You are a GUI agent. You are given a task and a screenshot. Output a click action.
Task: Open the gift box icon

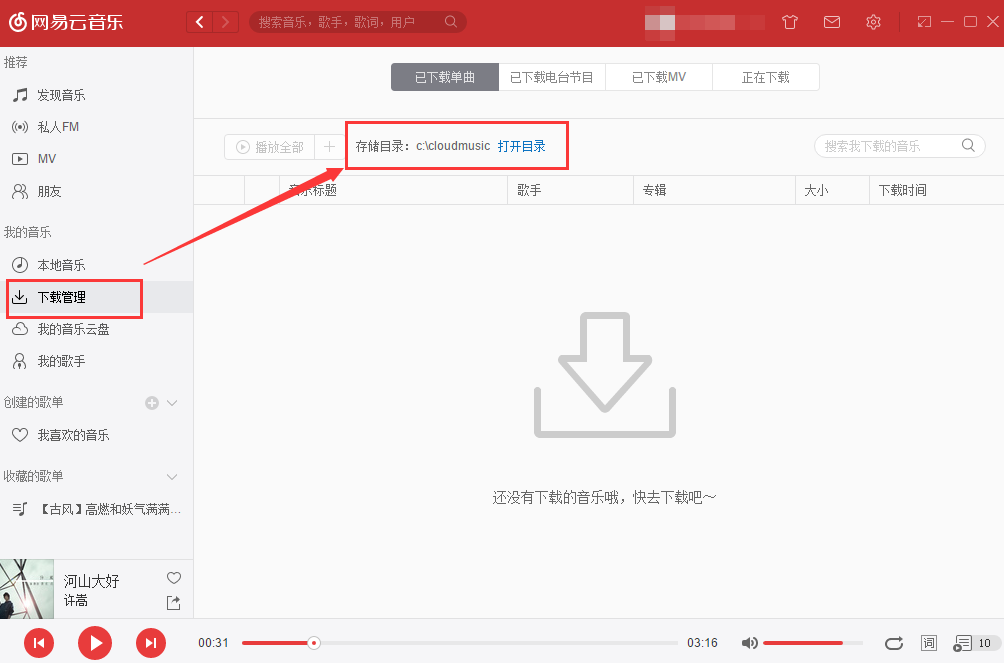tap(789, 21)
